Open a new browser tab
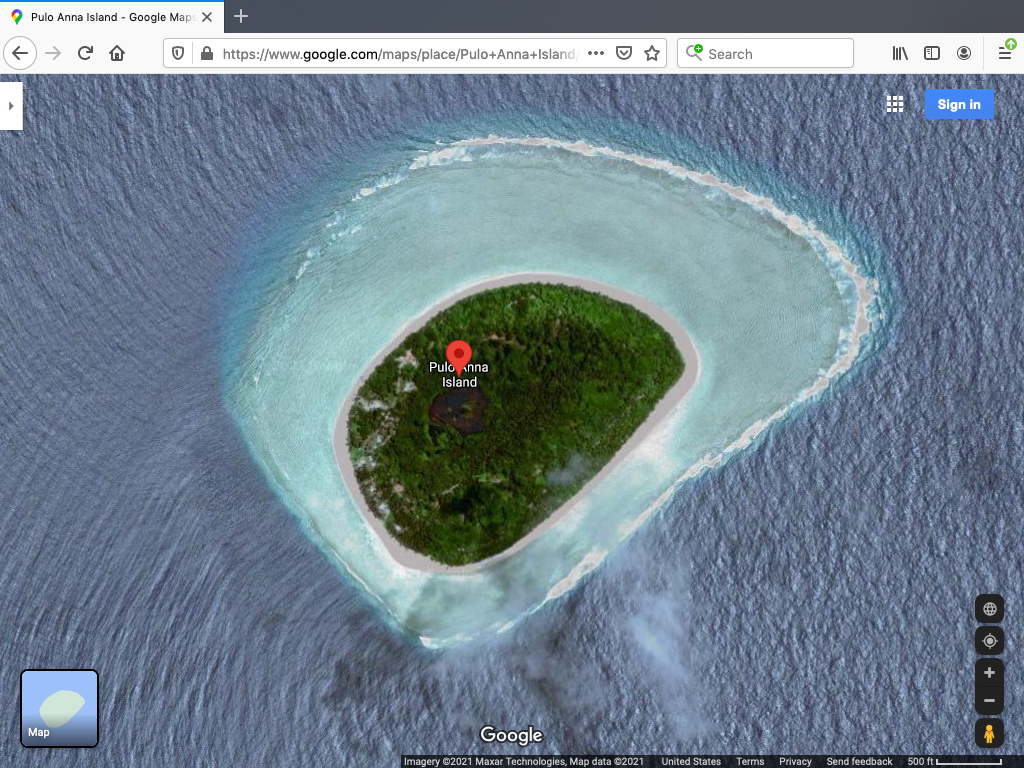The width and height of the screenshot is (1024, 768). 241,17
